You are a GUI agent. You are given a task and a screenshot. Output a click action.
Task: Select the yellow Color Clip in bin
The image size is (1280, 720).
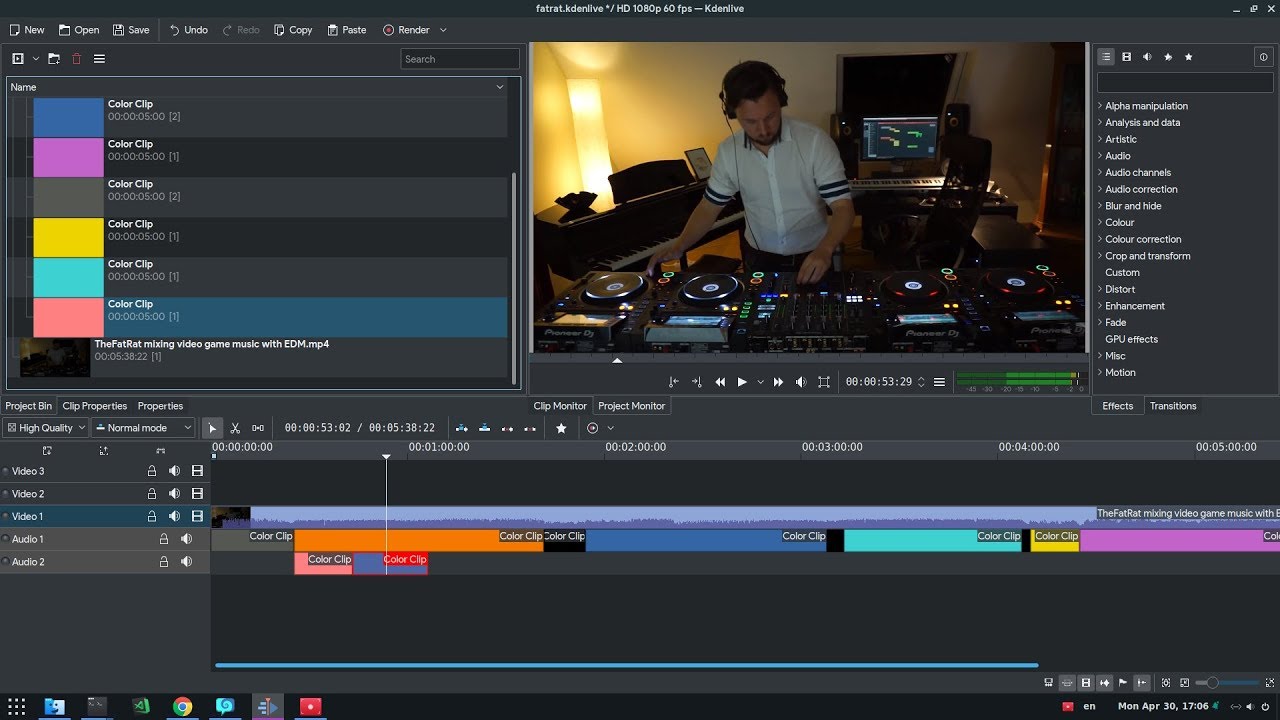tap(270, 237)
